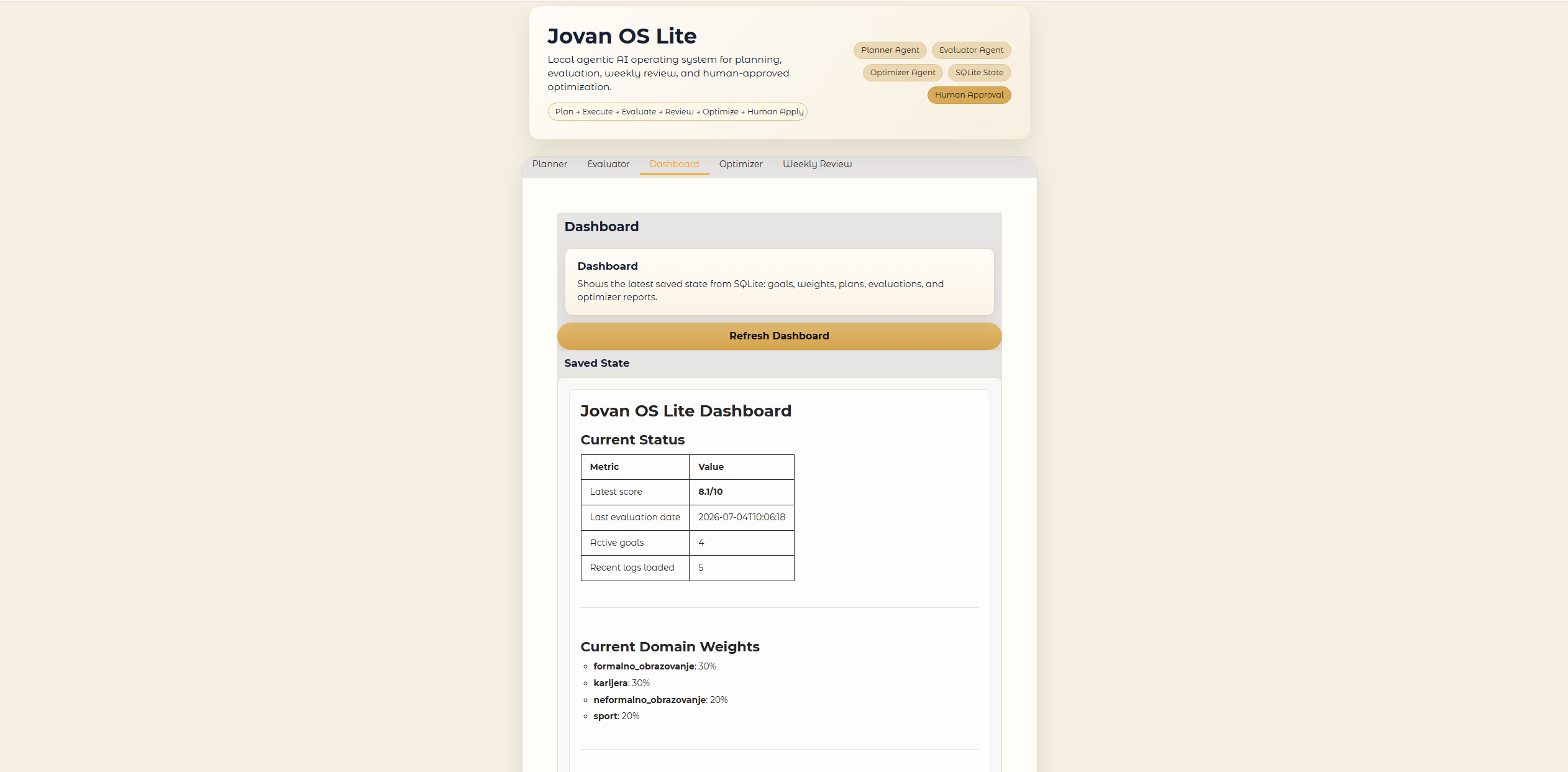Click the Value column header

741,467
